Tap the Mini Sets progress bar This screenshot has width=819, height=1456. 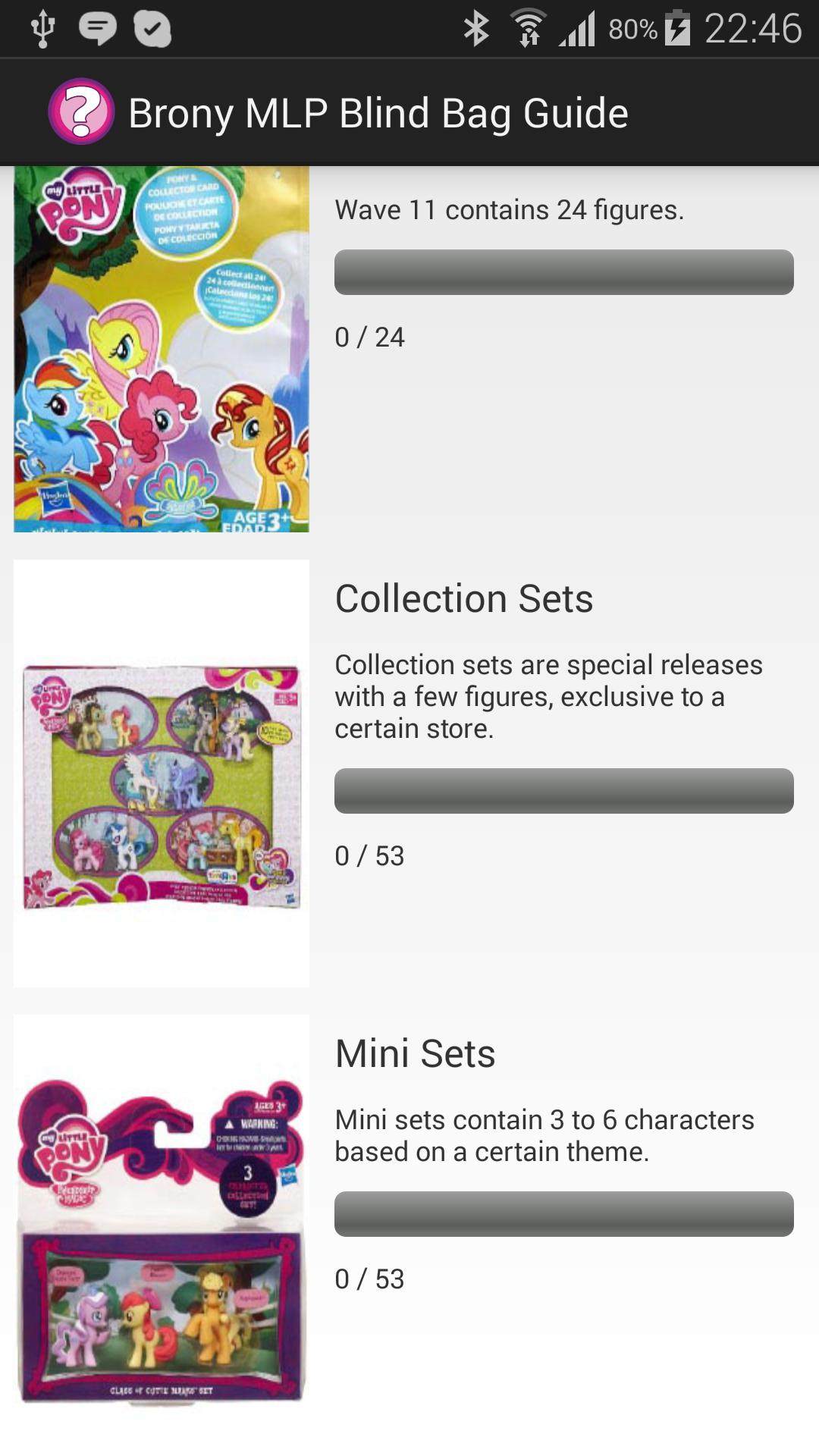[563, 1214]
